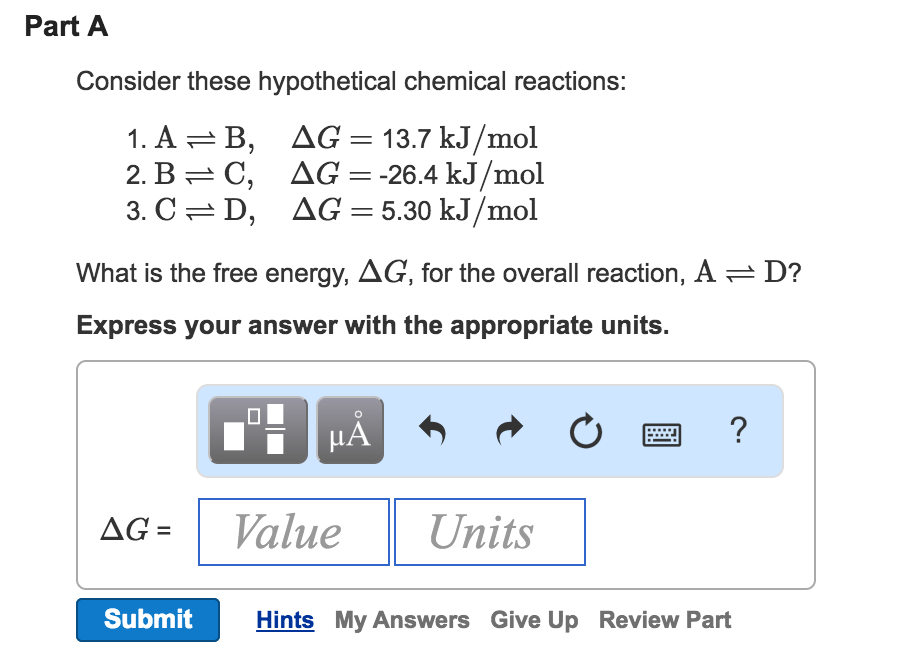
Task: Redo the undone equation entry
Action: coord(509,430)
